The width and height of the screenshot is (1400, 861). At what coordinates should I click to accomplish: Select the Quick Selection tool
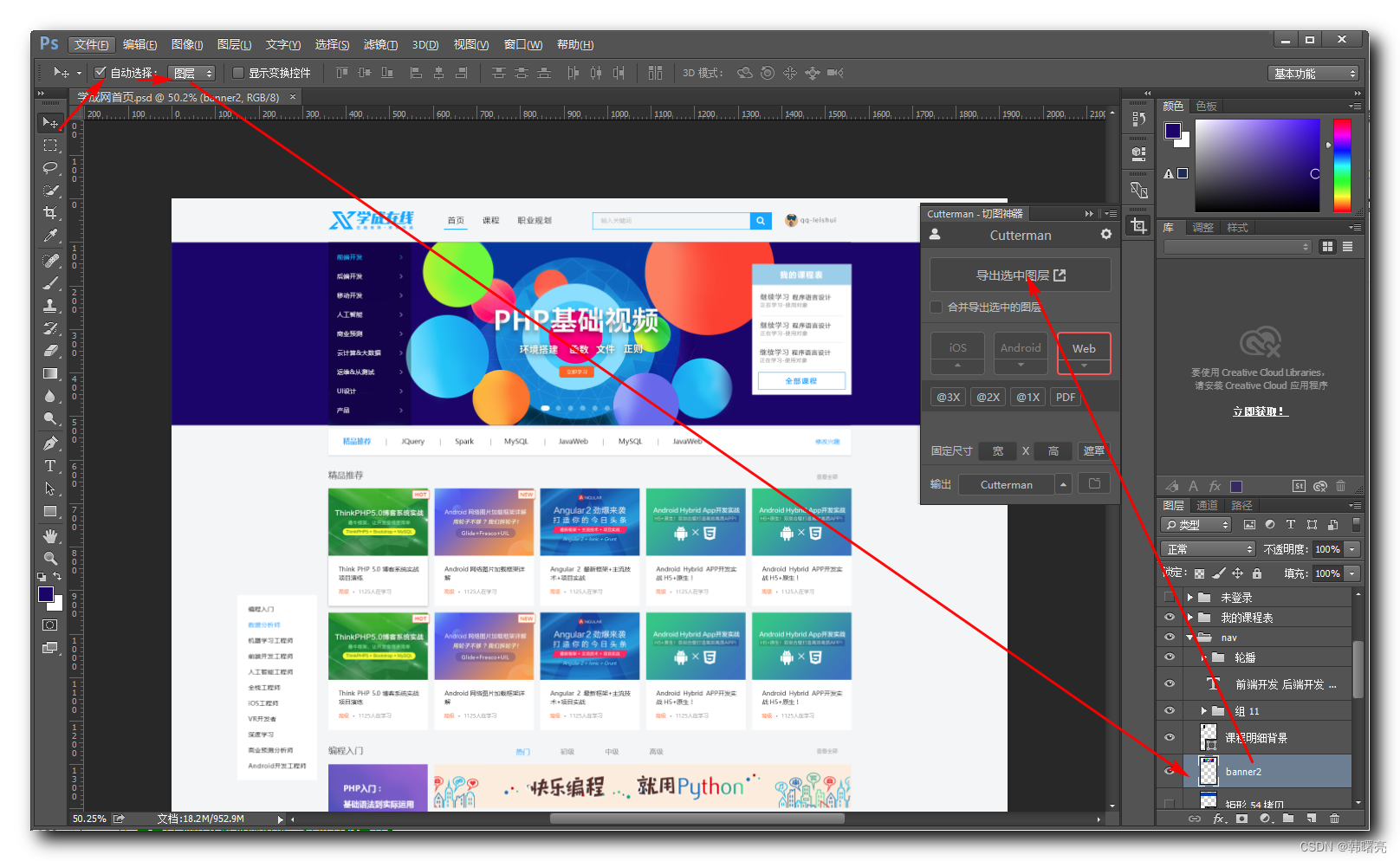point(50,191)
